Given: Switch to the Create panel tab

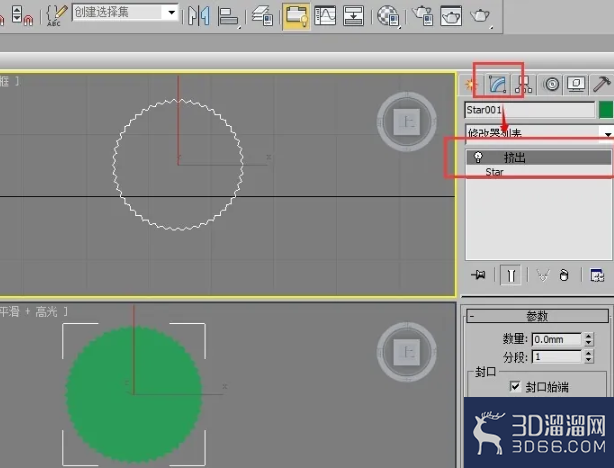Looking at the screenshot, I should point(471,84).
